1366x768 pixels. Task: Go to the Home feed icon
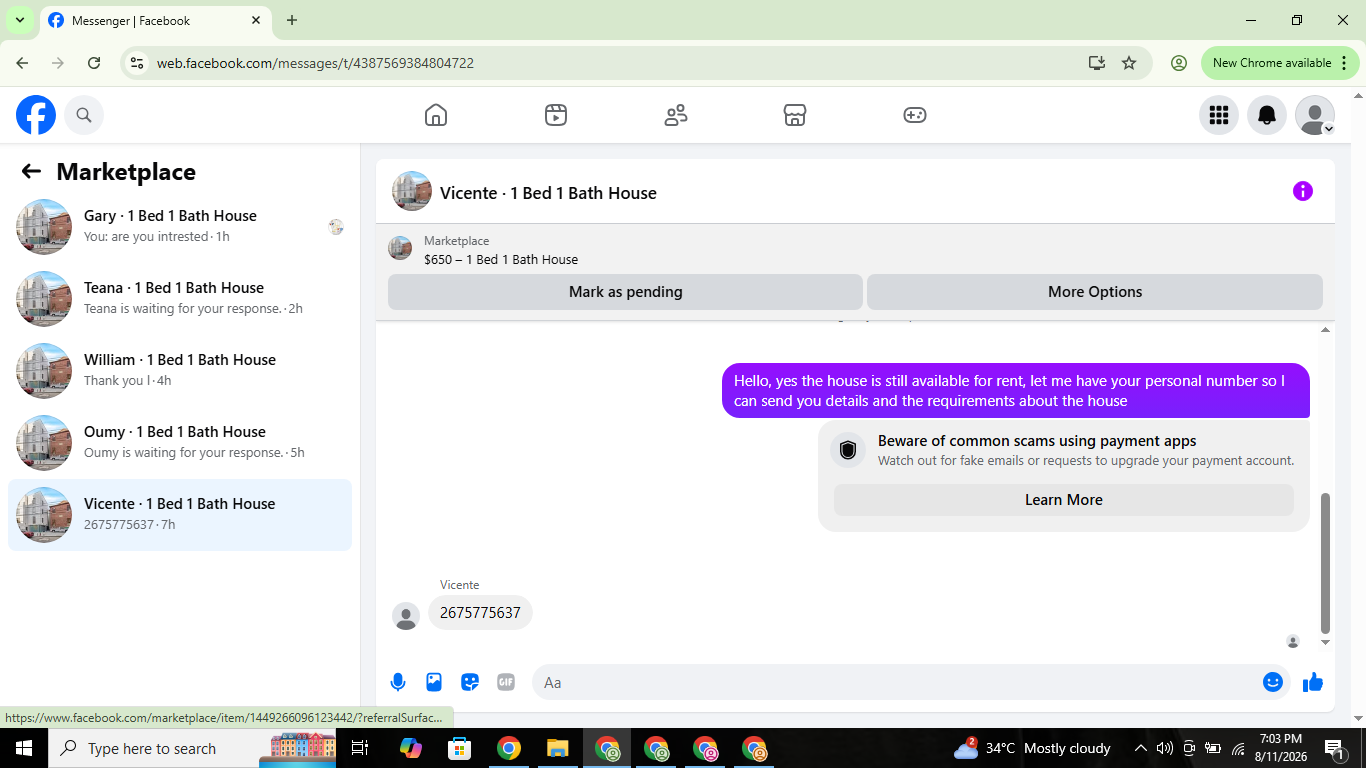pos(436,115)
